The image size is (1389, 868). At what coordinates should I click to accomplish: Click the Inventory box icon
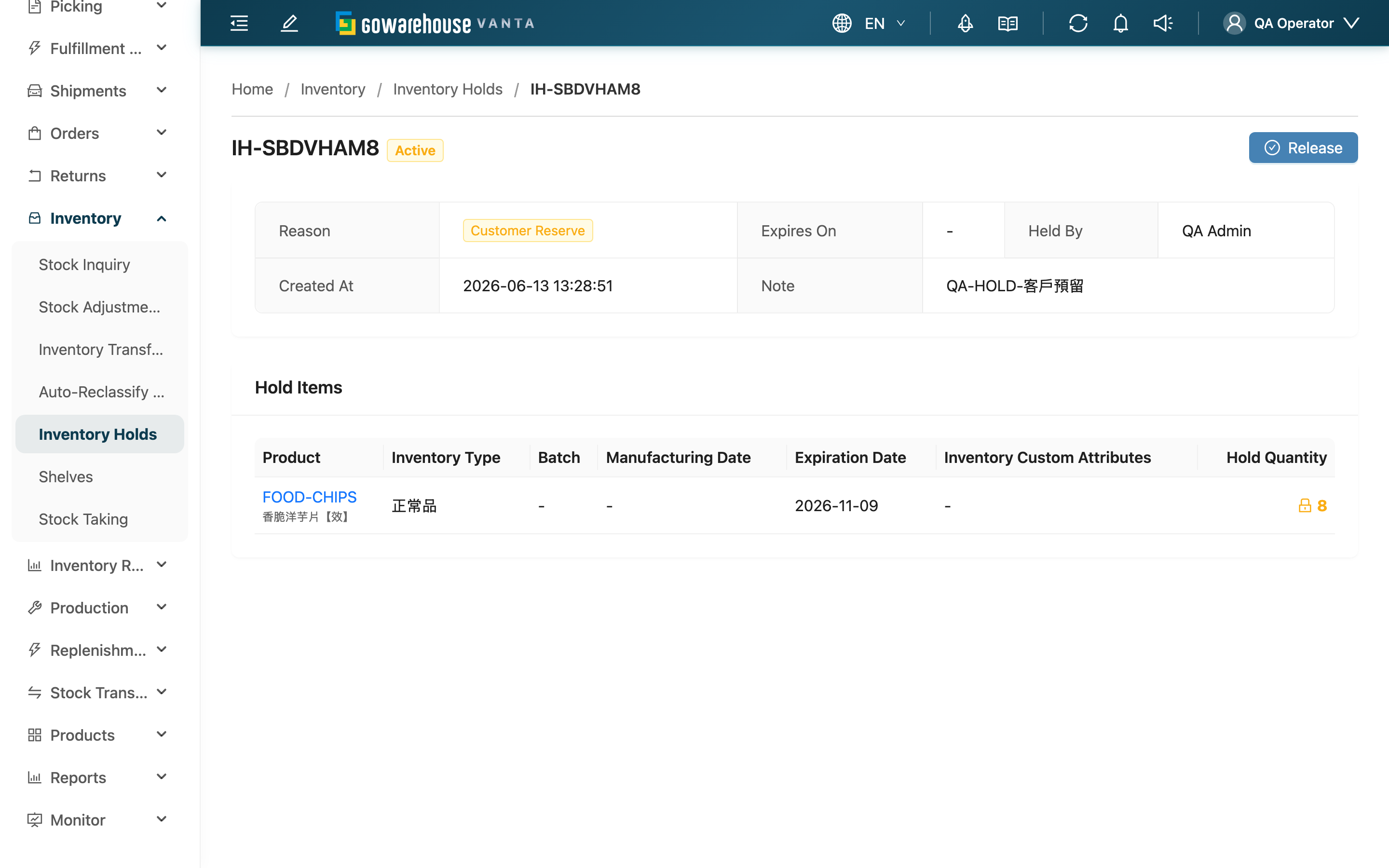34,218
